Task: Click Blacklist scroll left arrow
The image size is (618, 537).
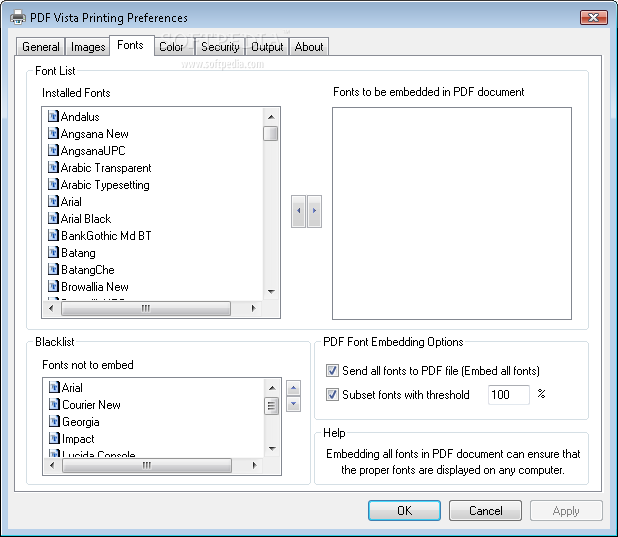Action: click(x=52, y=465)
